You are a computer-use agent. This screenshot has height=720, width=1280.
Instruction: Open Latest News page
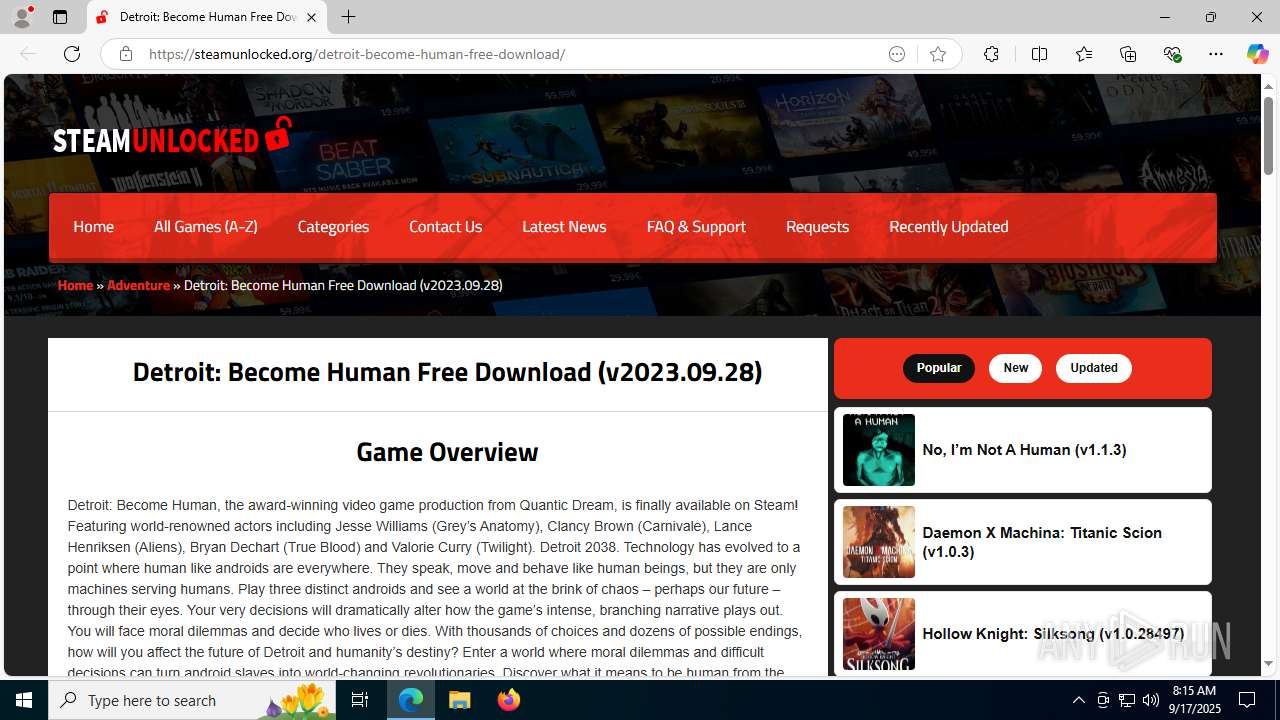564,227
